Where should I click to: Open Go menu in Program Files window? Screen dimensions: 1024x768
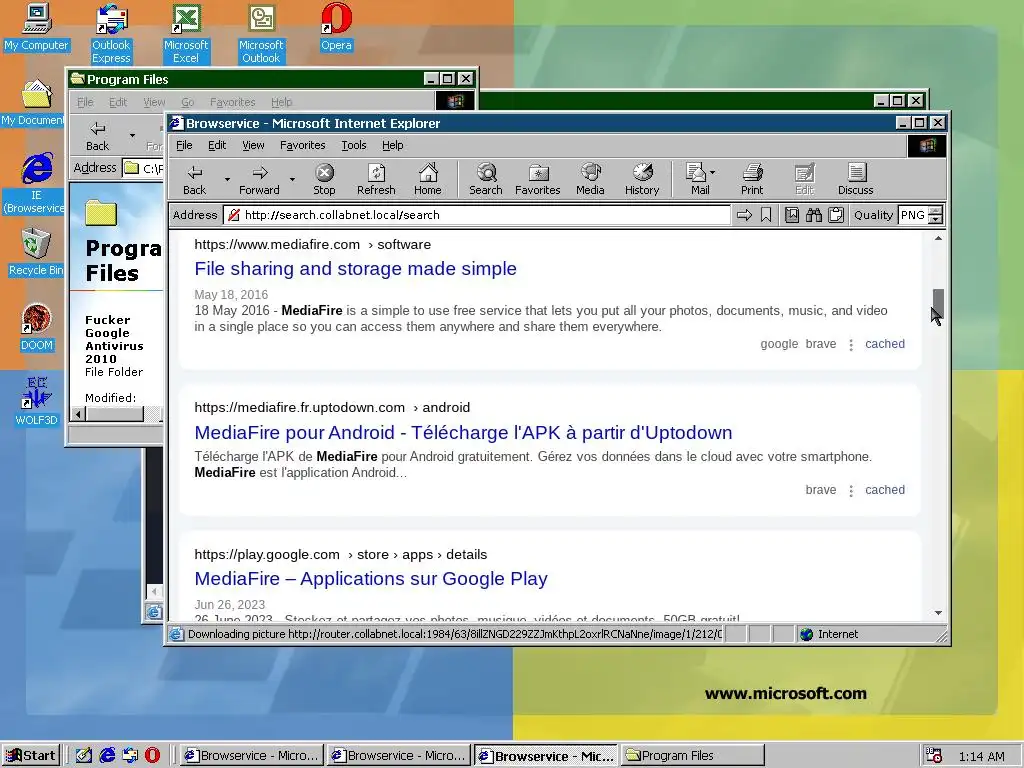tap(187, 102)
